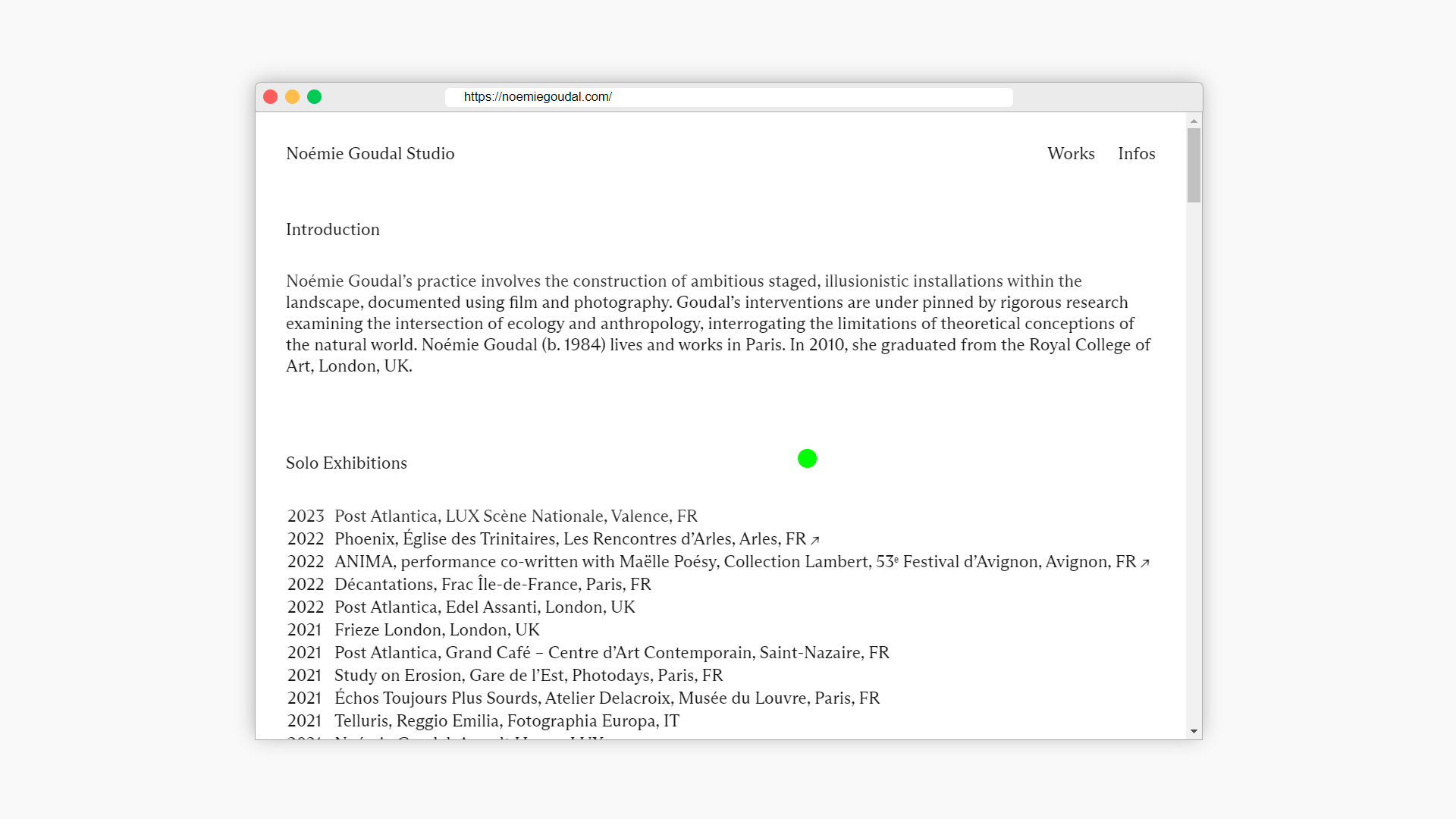Go to Noémie Goudal Studio home link
This screenshot has height=819, width=1456.
(x=370, y=153)
